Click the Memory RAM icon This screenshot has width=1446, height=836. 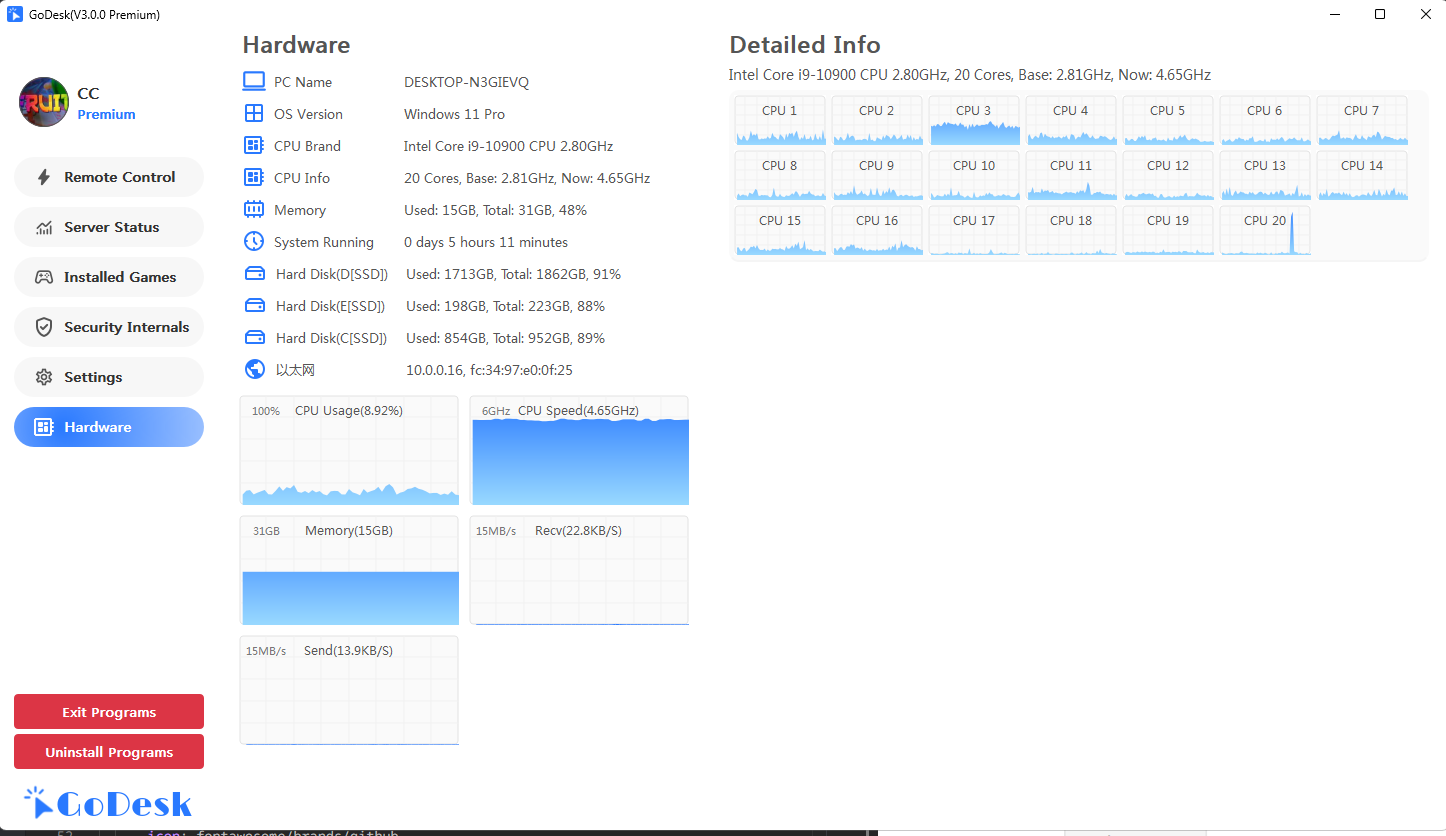[x=254, y=210]
